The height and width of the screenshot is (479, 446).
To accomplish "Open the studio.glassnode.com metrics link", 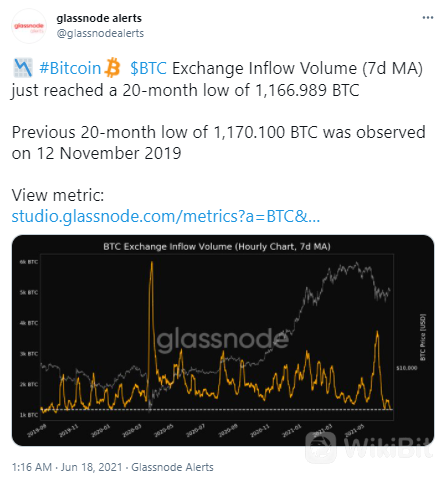I will point(166,216).
